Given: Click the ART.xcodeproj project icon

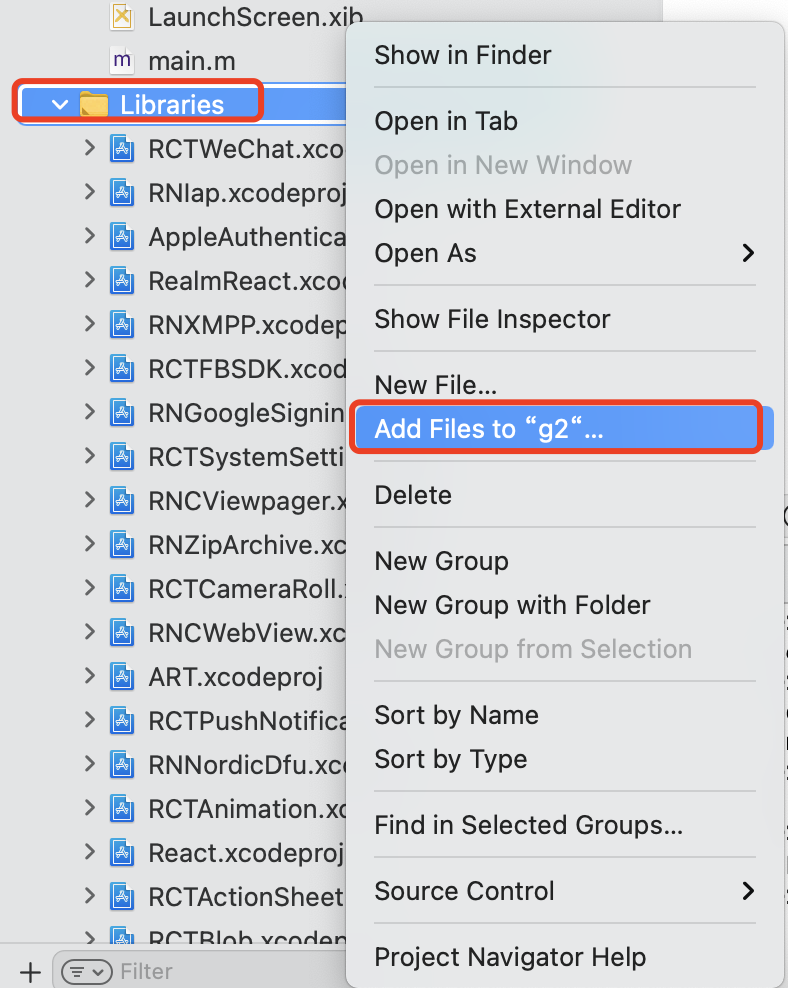Looking at the screenshot, I should [122, 677].
